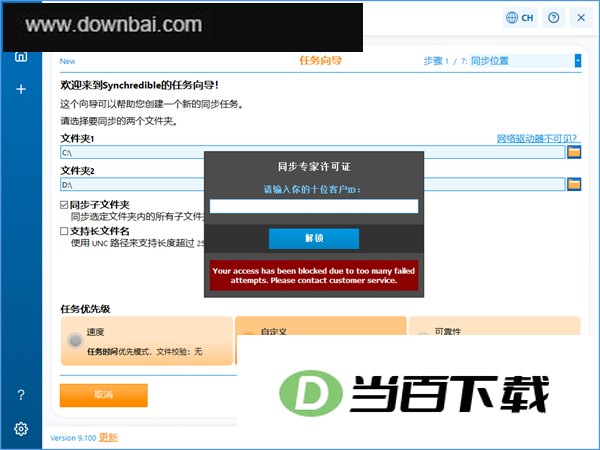600x450 pixels.
Task: Click the orange 取消 cancel button
Action: coord(104,395)
